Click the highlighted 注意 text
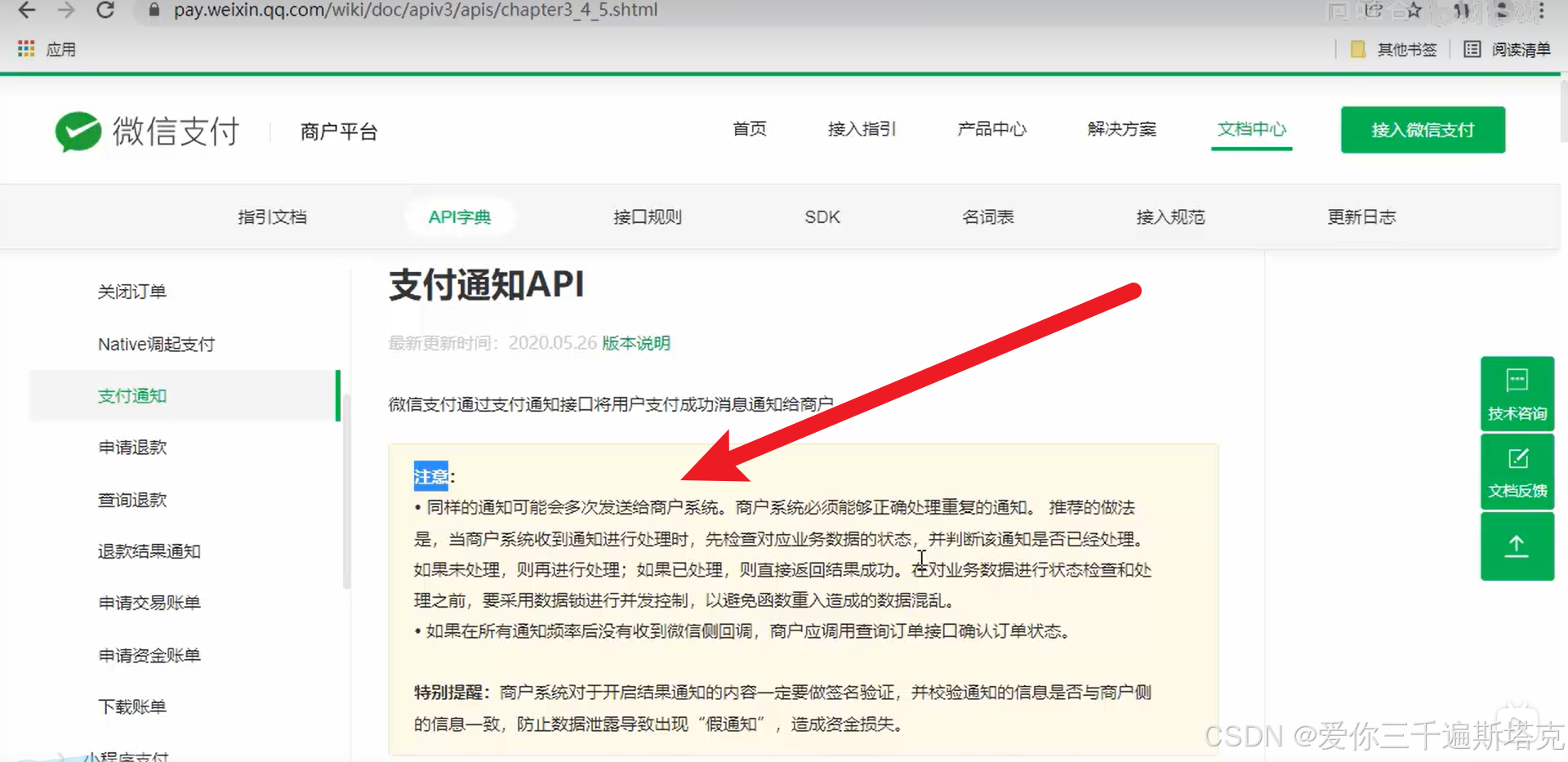 pos(431,476)
